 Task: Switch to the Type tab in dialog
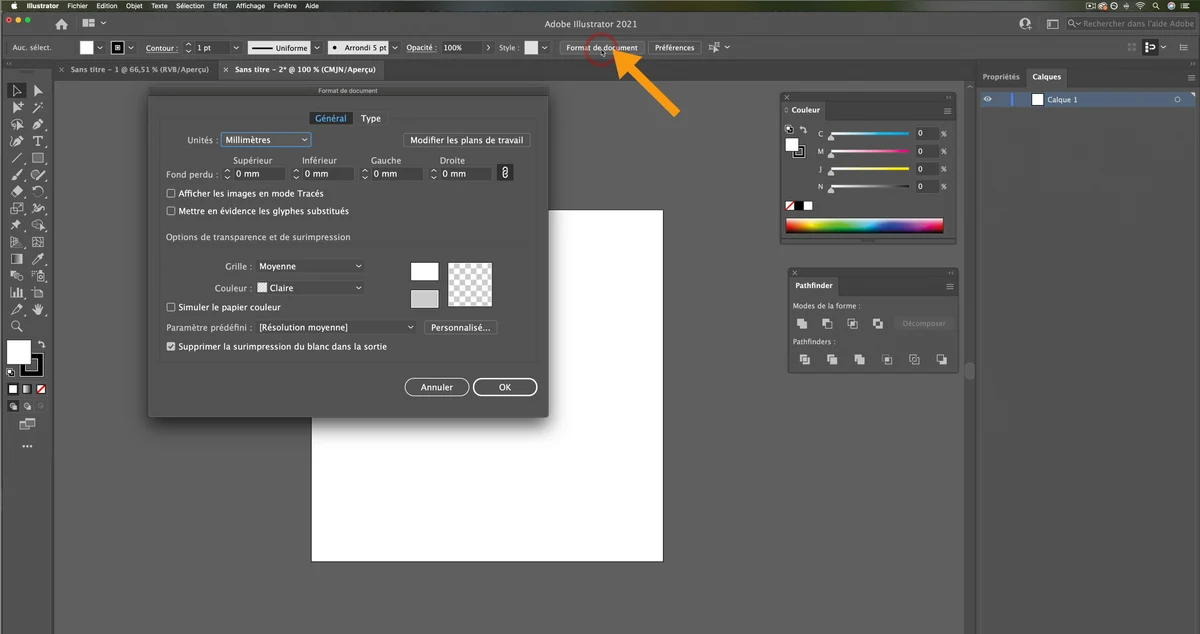click(x=371, y=118)
